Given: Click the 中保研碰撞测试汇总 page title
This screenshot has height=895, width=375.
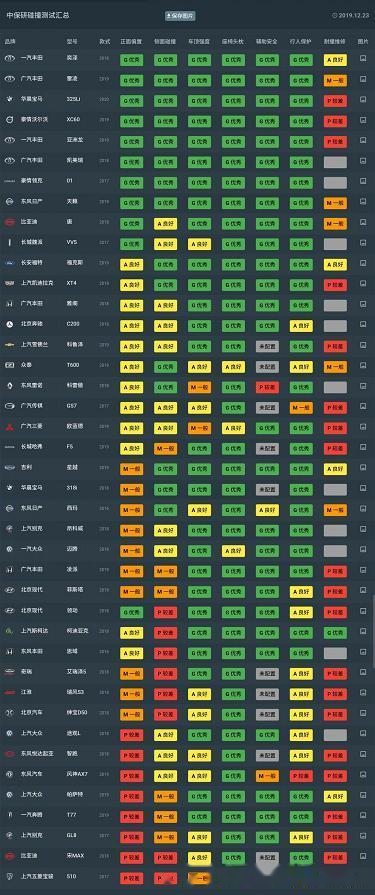Looking at the screenshot, I should click(x=38, y=16).
